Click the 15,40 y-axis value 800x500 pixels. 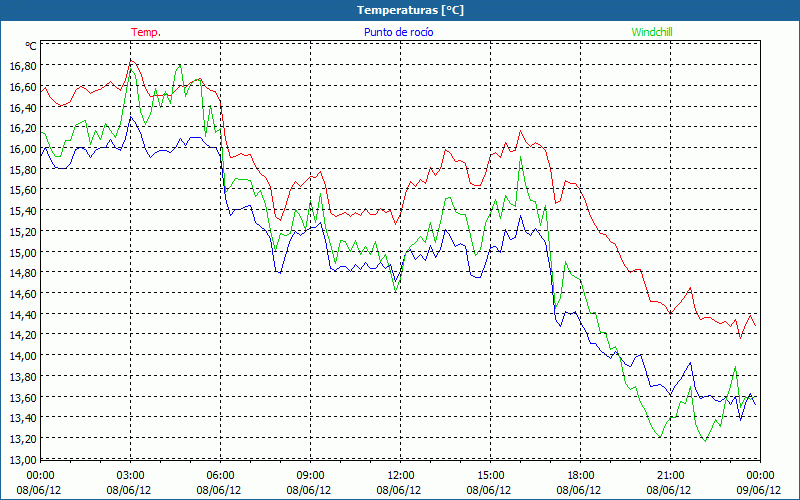click(x=23, y=211)
